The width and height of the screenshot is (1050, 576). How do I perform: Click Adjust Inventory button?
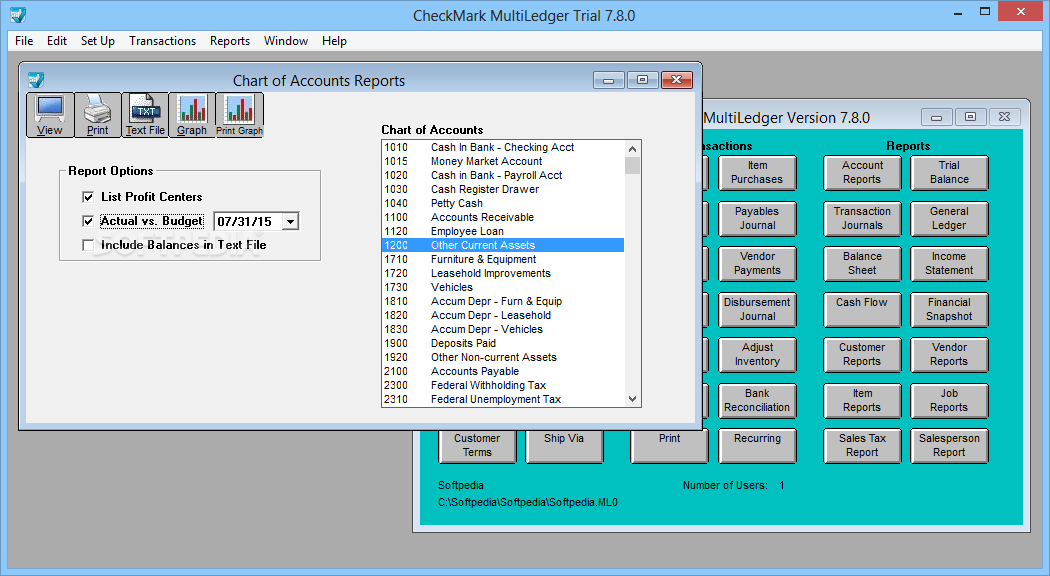[x=757, y=355]
